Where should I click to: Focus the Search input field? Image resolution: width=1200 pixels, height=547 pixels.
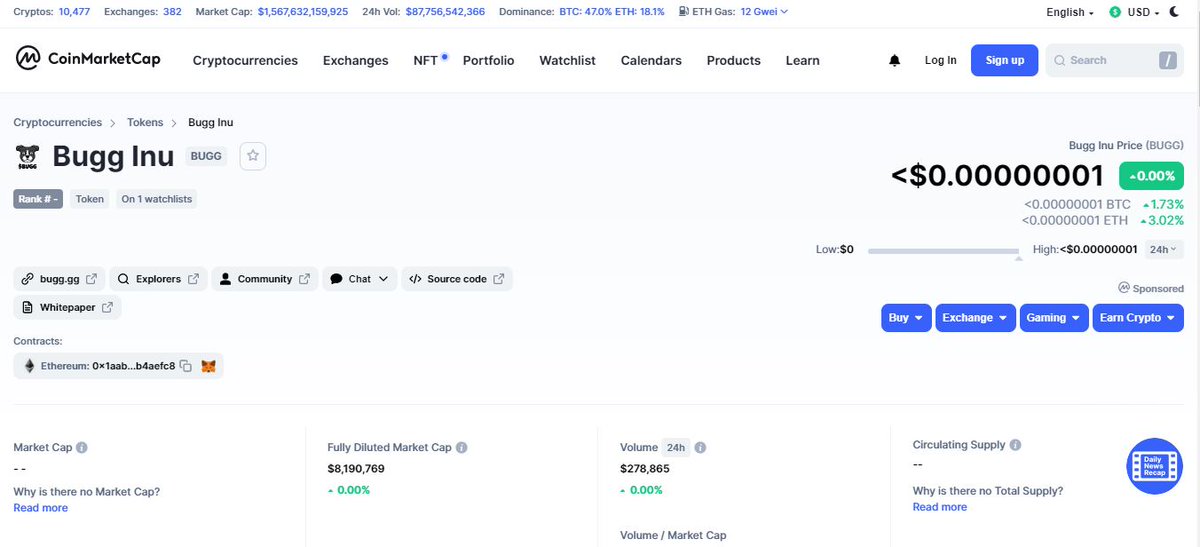point(1114,61)
